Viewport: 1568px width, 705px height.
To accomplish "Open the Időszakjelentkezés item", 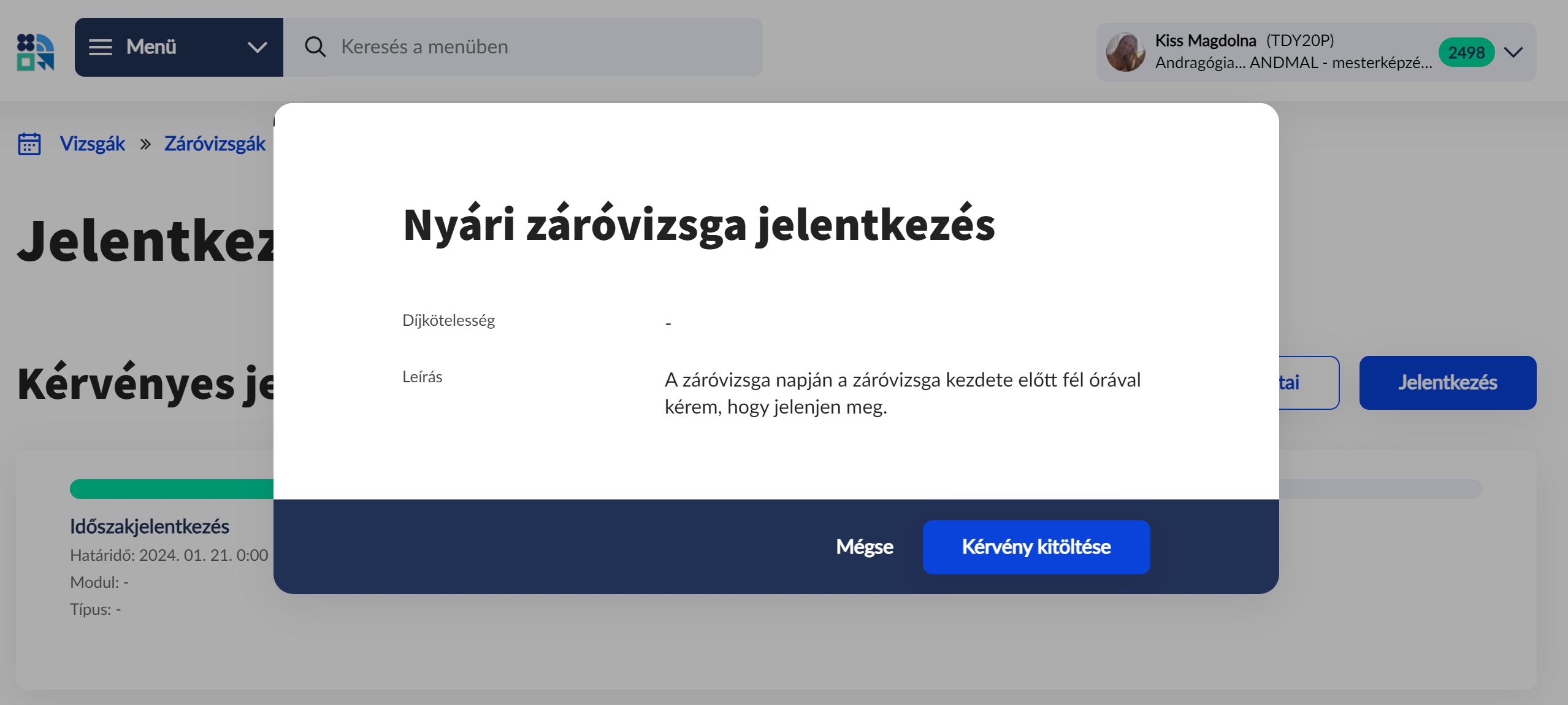I will tap(150, 526).
